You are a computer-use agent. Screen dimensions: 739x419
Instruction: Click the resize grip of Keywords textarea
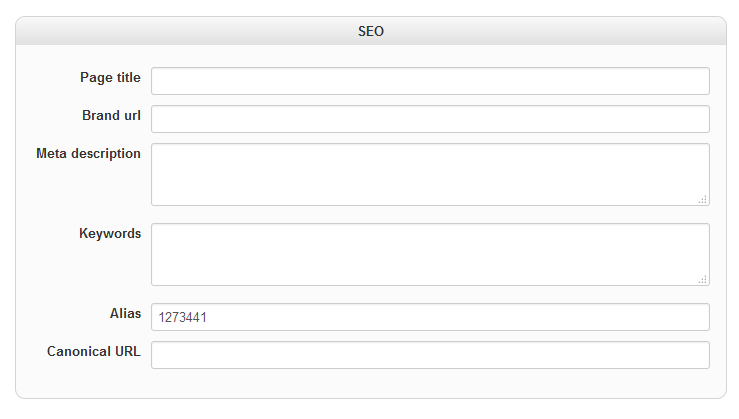coord(703,280)
